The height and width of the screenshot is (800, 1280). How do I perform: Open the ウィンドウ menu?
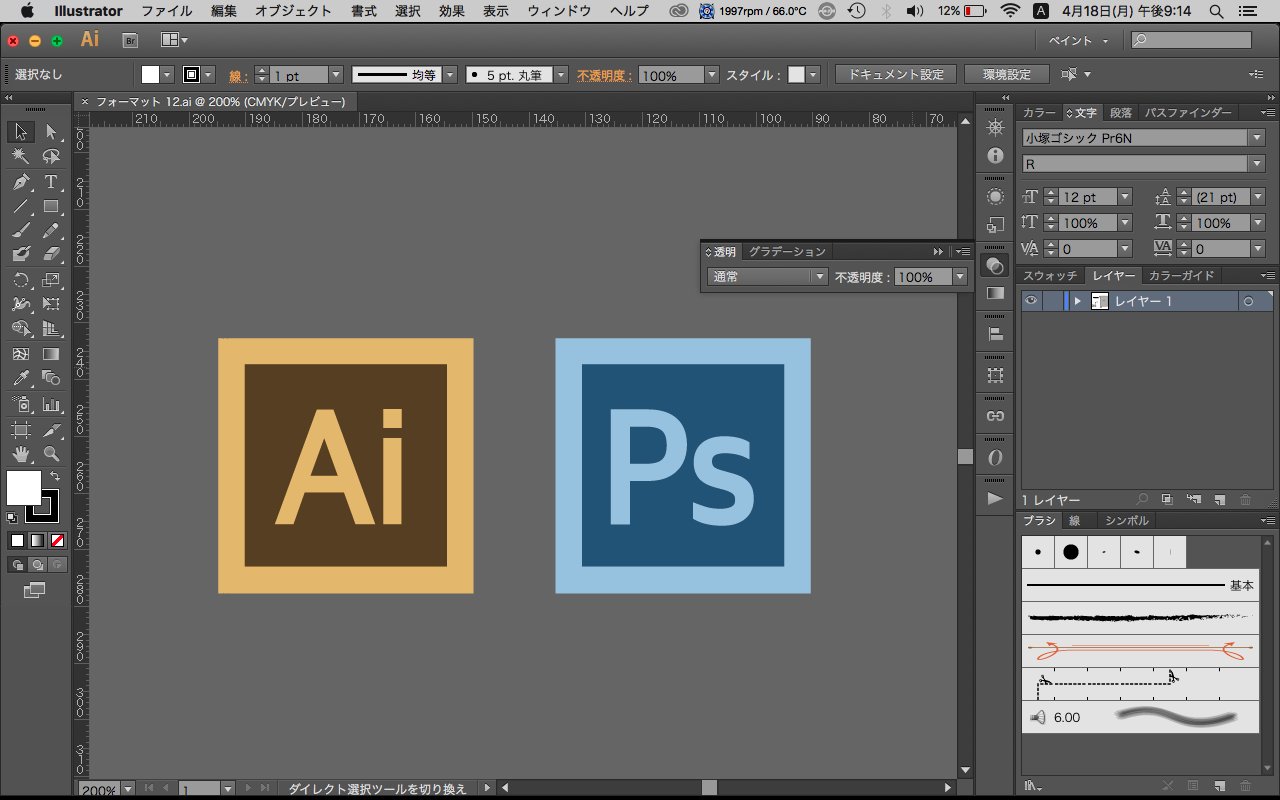559,11
